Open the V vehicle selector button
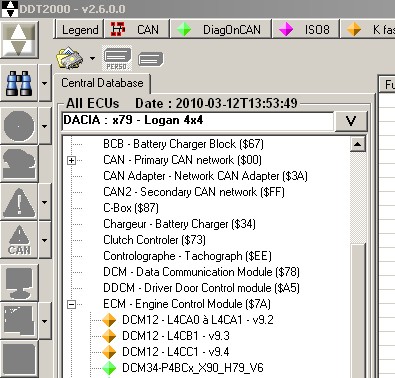 click(x=351, y=121)
